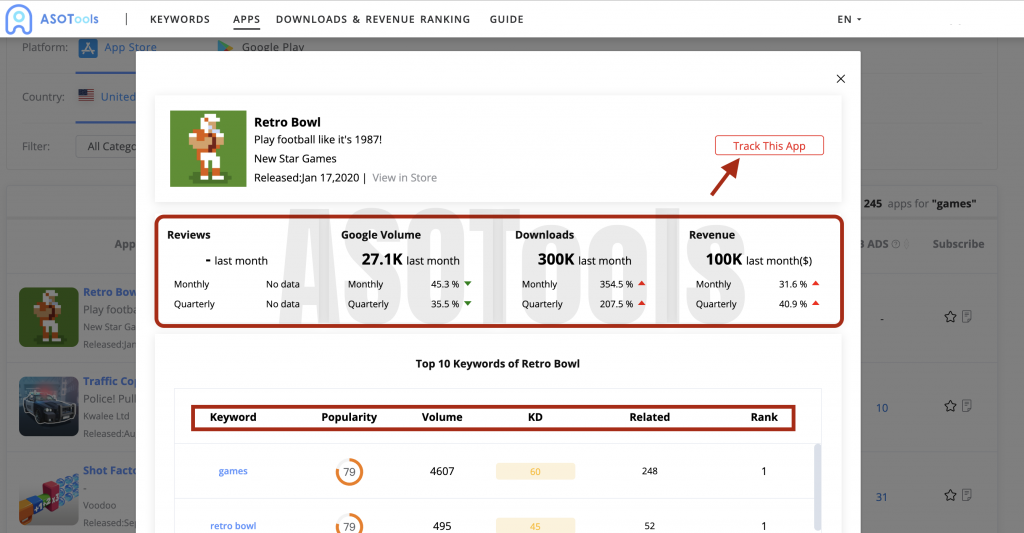The width and height of the screenshot is (1024, 533).
Task: Click popularity gauge 79 for retro bowl
Action: click(349, 524)
